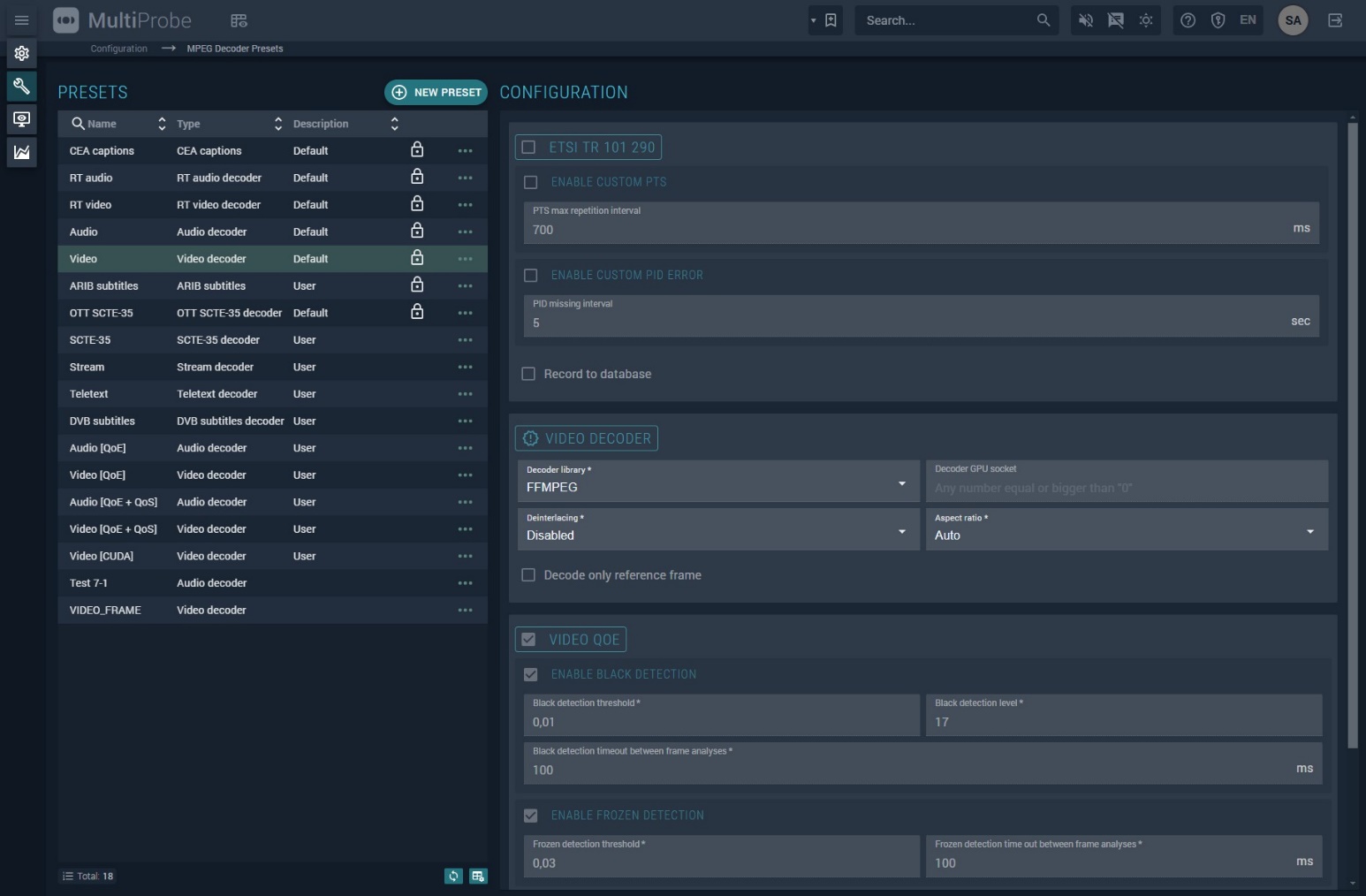This screenshot has height=896, width=1366.
Task: Open the options menu for SCTE-35 preset
Action: 465,340
